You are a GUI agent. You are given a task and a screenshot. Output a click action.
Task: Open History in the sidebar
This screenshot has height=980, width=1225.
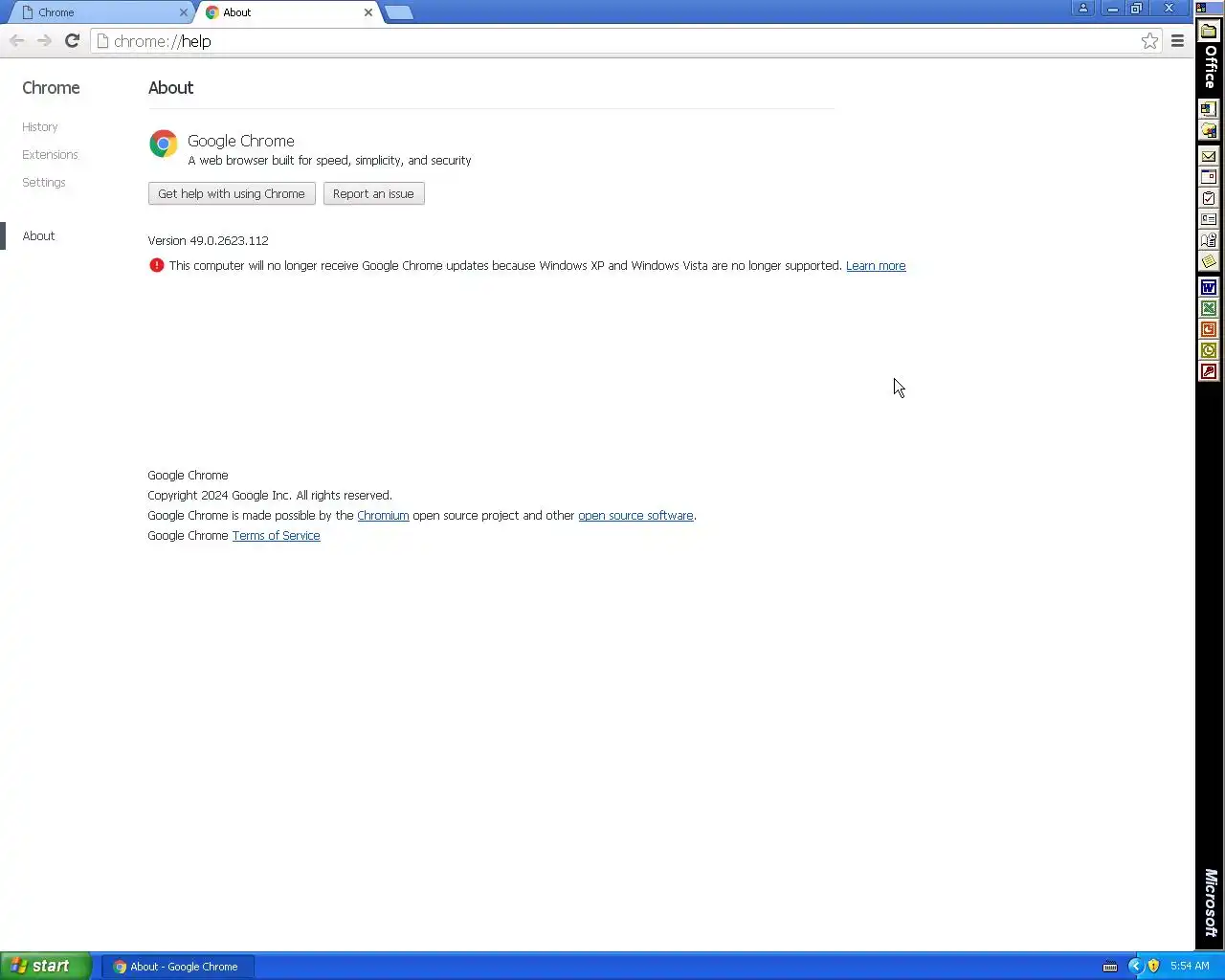point(40,126)
